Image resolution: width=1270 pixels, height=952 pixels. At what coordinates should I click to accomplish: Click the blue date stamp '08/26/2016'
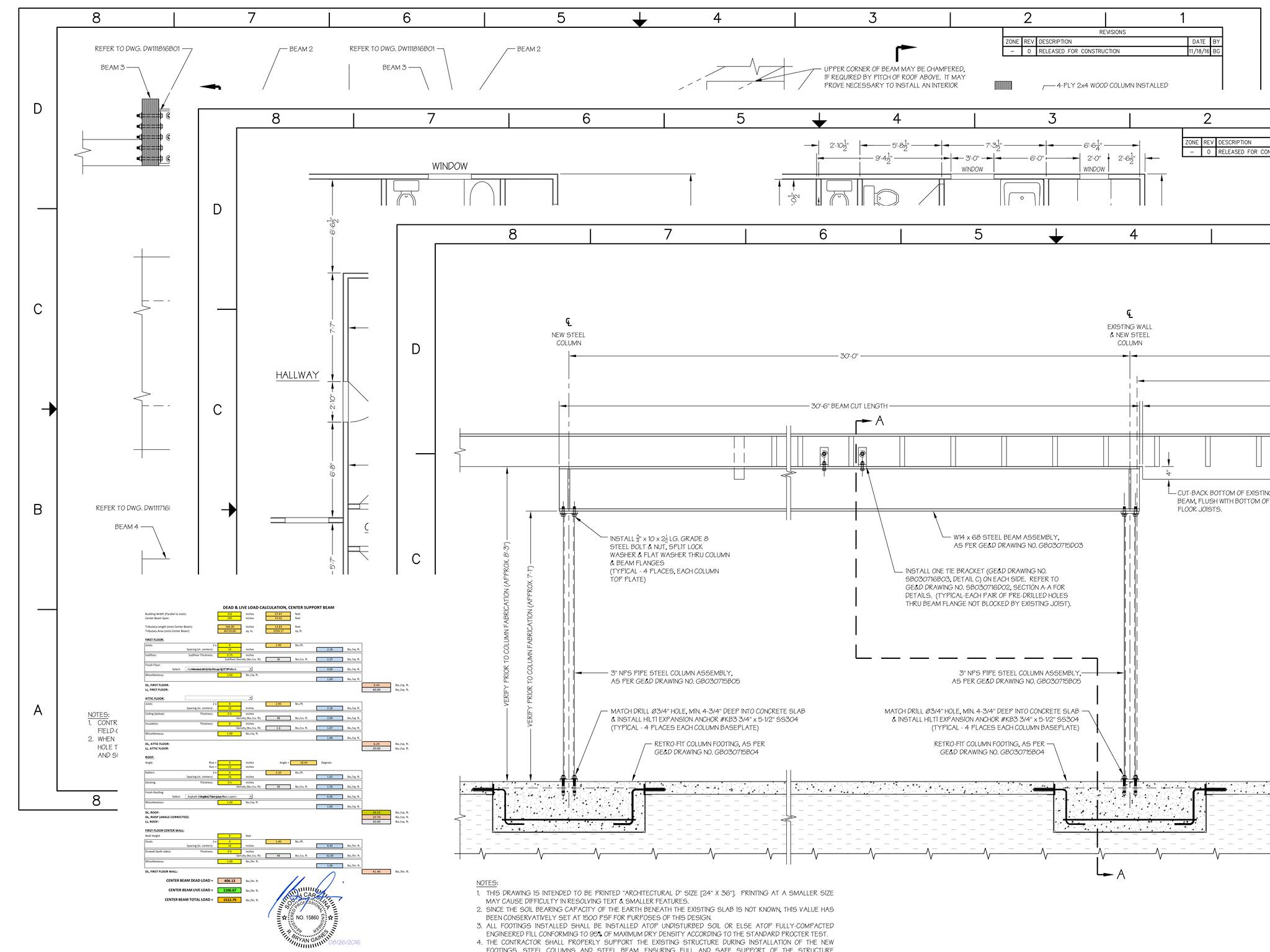pos(345,942)
